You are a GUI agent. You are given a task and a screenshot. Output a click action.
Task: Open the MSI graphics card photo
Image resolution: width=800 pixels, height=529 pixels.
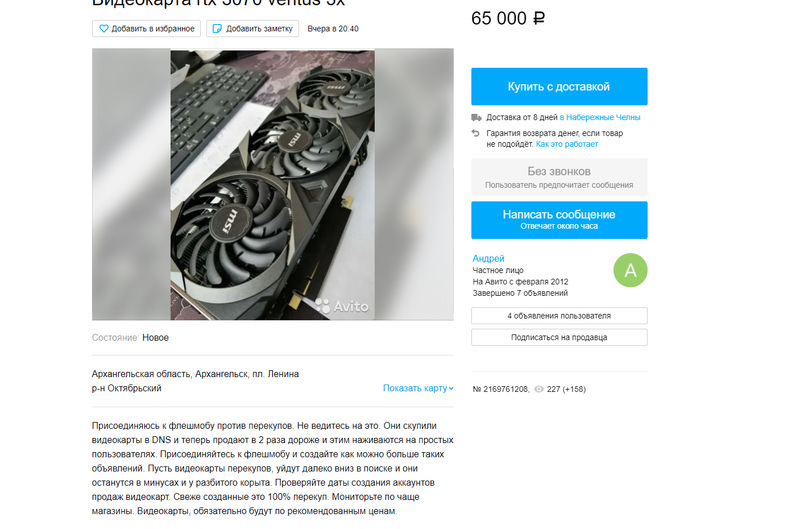(272, 184)
